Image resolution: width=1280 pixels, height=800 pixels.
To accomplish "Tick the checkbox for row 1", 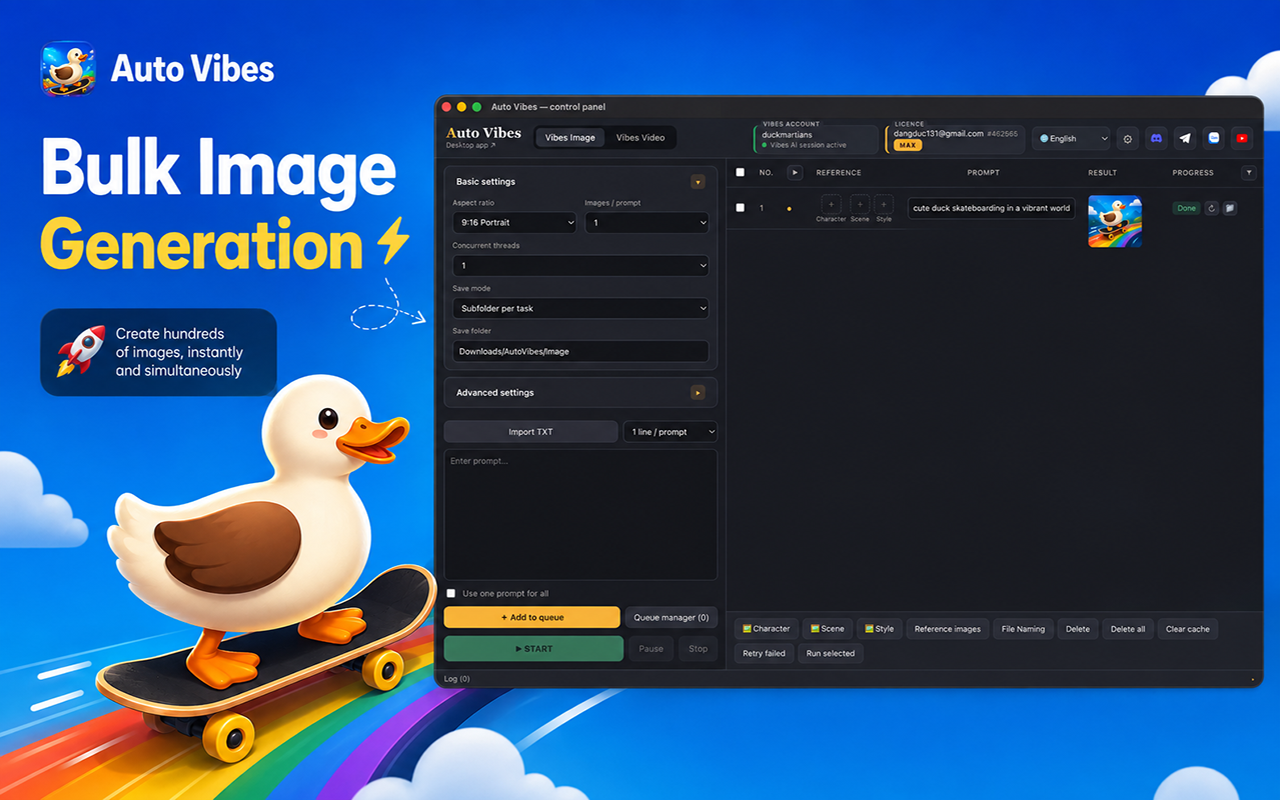I will click(x=740, y=208).
